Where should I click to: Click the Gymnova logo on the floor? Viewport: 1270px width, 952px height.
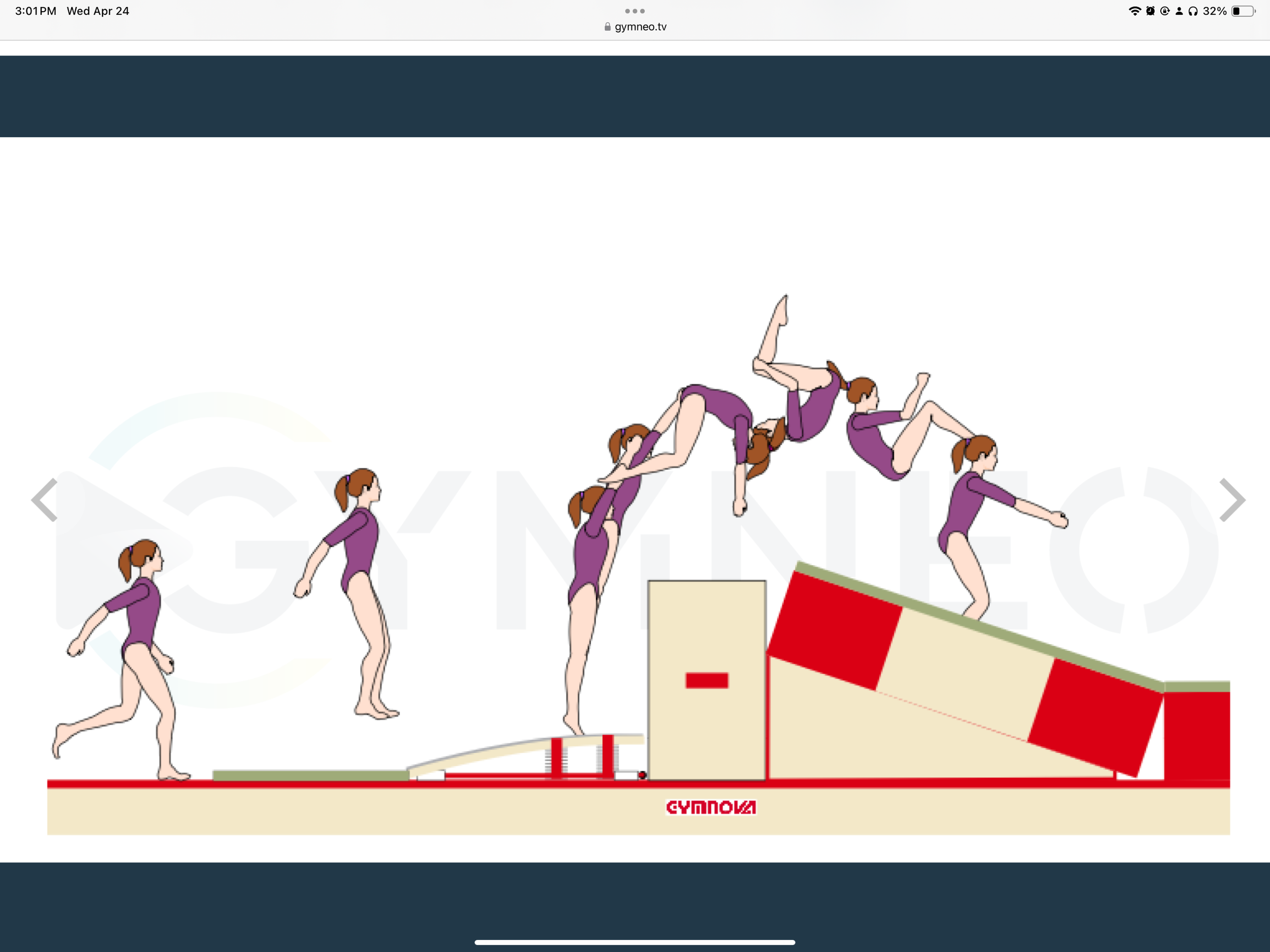coord(710,807)
